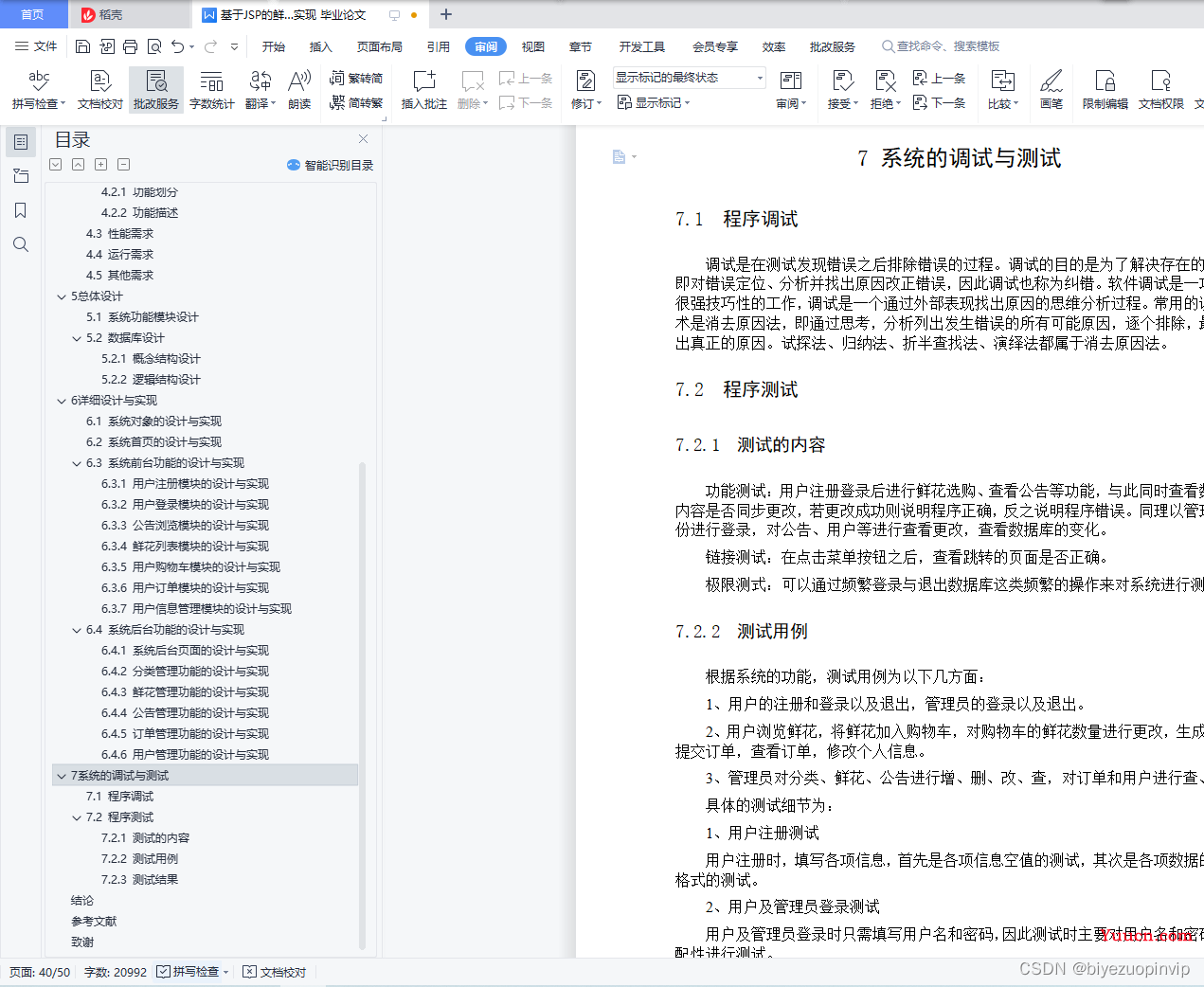This screenshot has width=1204, height=987.
Task: Select the ink pen (画笔) tool
Action: coord(1051,90)
